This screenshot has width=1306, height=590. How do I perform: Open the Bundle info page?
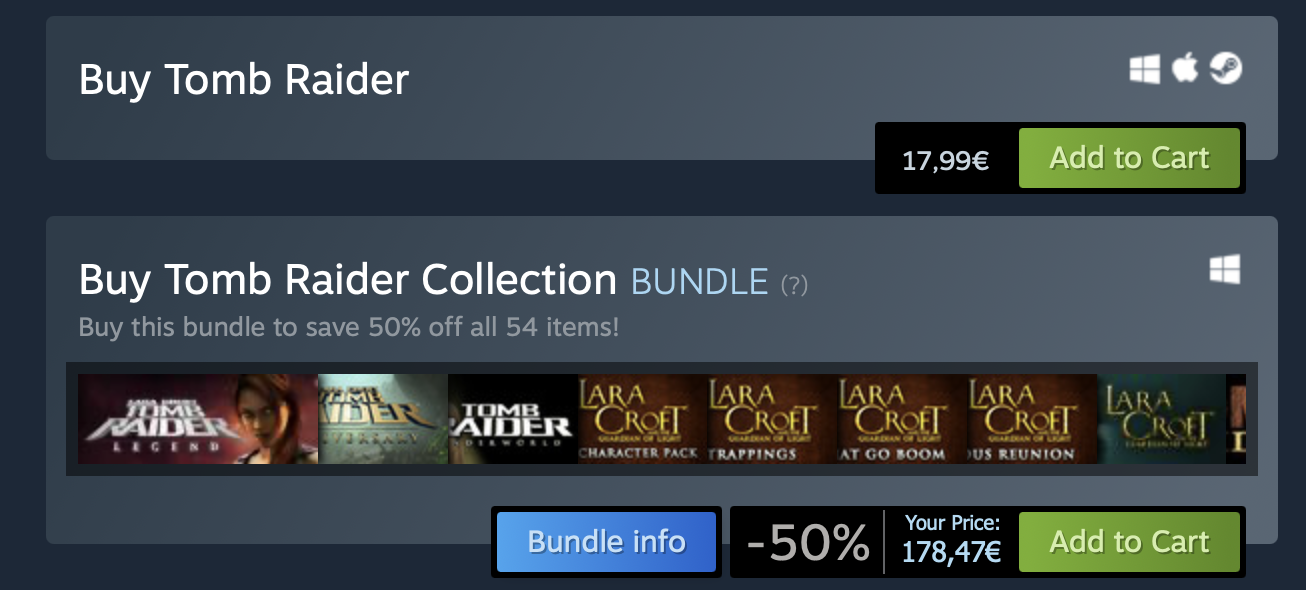(x=606, y=542)
